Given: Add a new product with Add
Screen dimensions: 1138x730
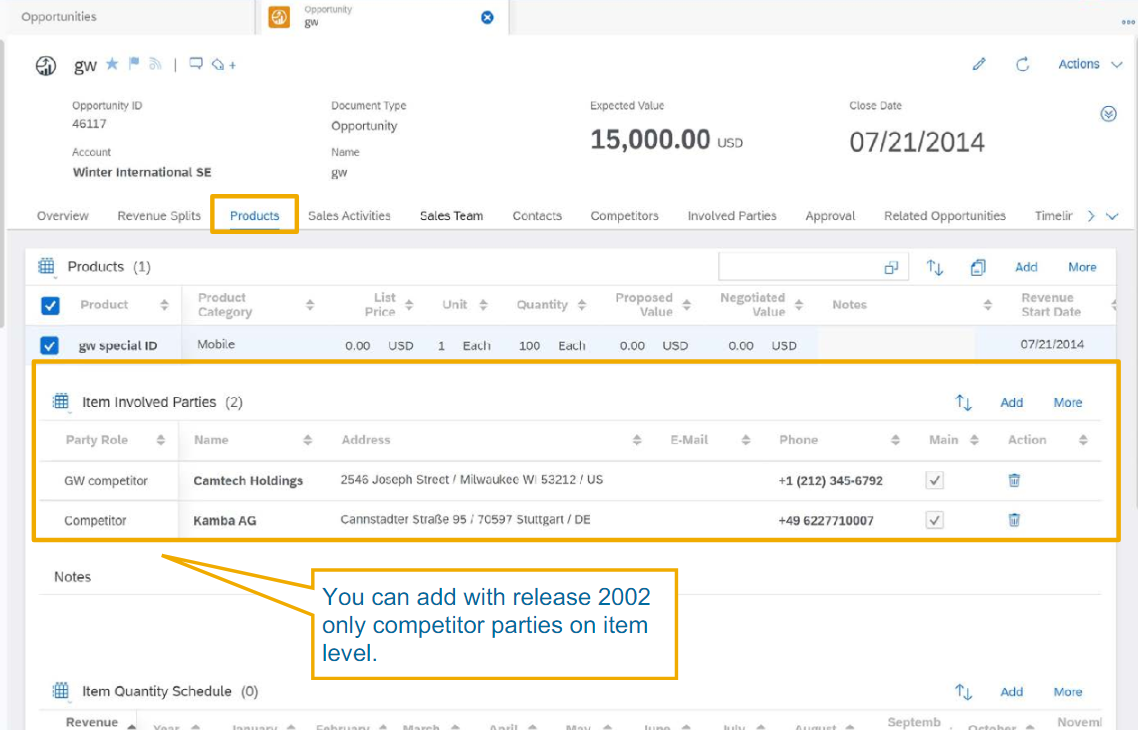Looking at the screenshot, I should 1026,267.
